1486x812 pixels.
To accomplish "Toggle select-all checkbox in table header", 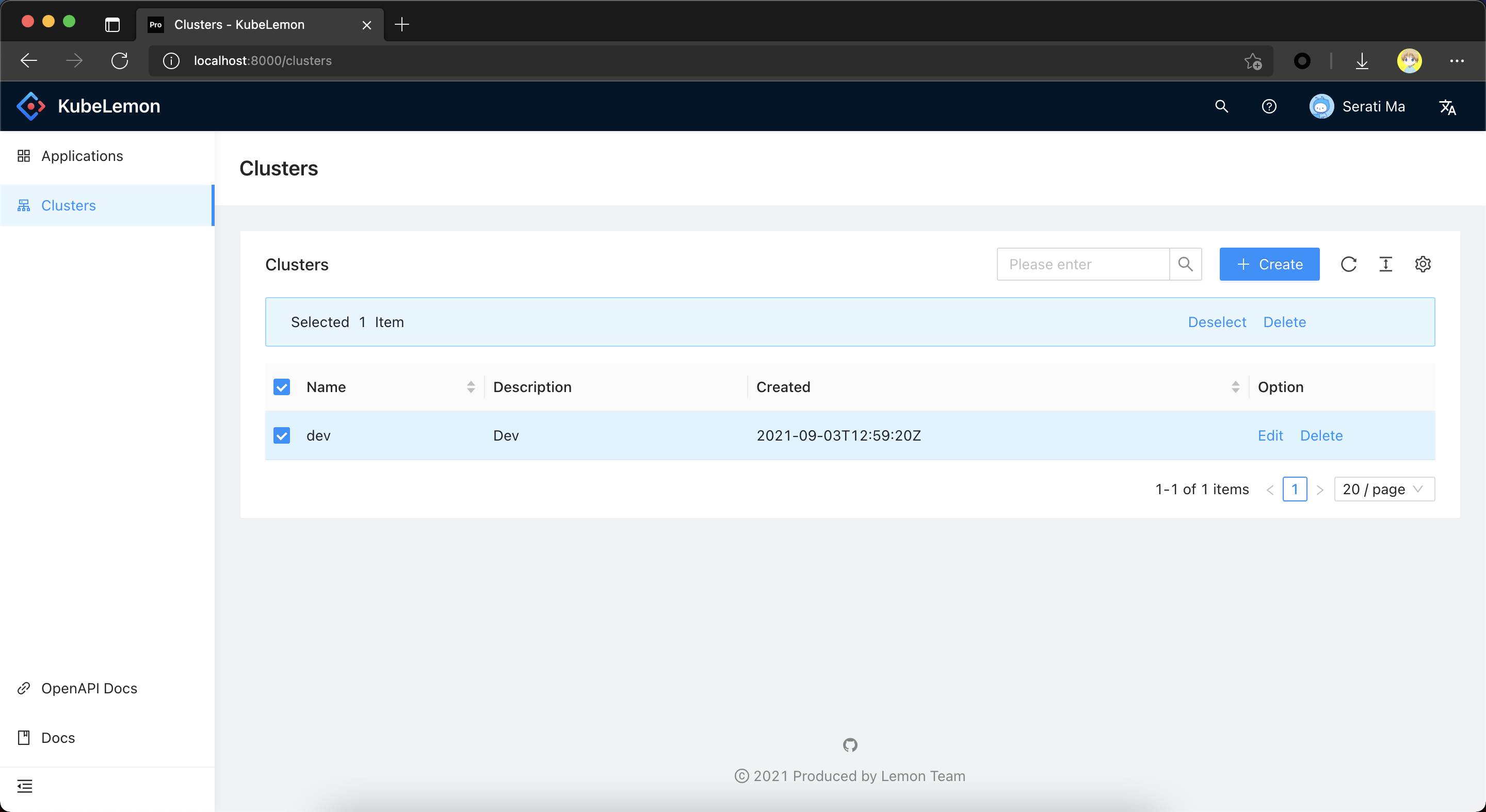I will [x=282, y=387].
